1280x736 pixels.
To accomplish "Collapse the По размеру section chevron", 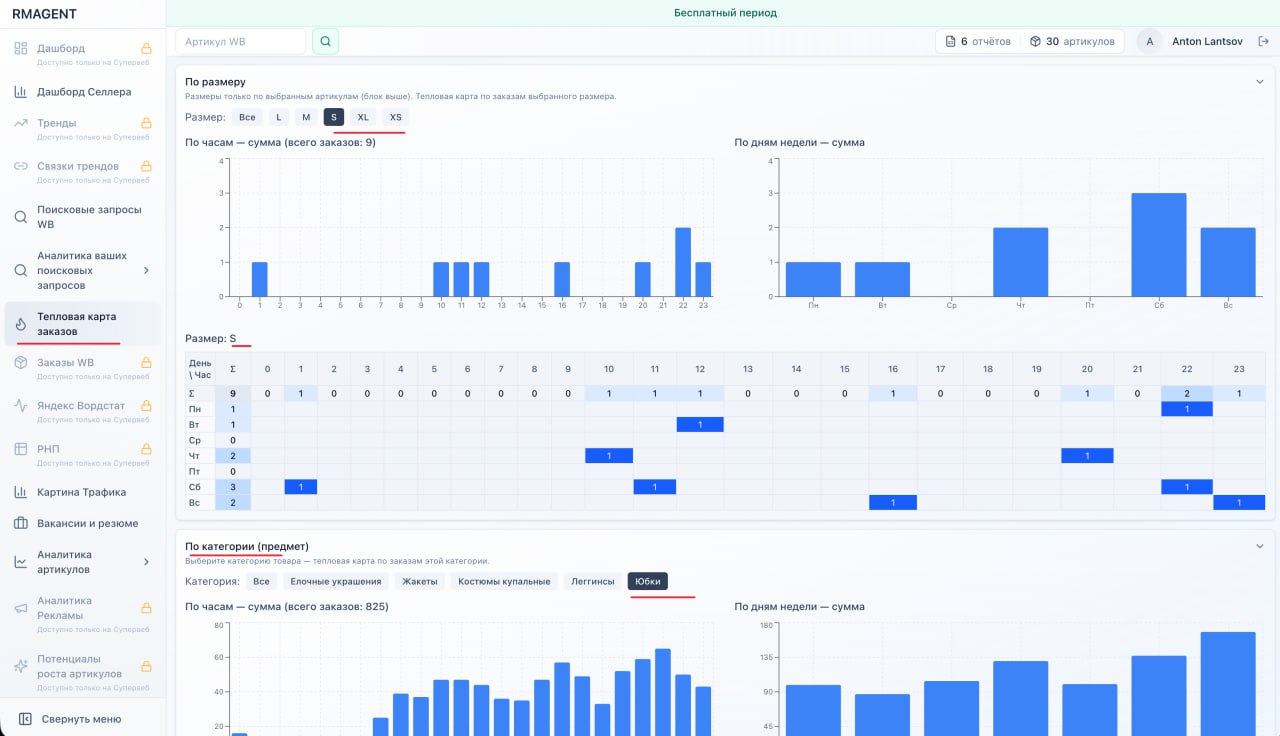I will point(1260,82).
